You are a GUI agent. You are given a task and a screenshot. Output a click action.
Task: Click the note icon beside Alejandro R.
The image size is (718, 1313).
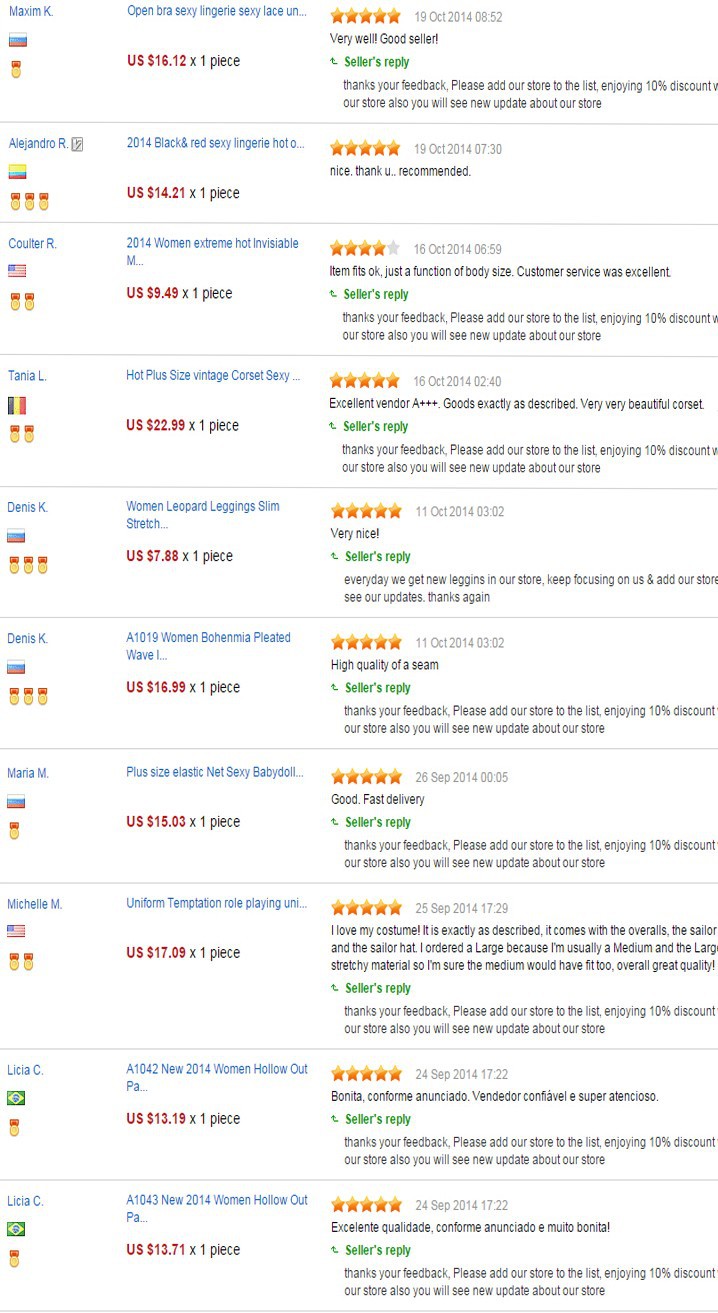pos(78,144)
